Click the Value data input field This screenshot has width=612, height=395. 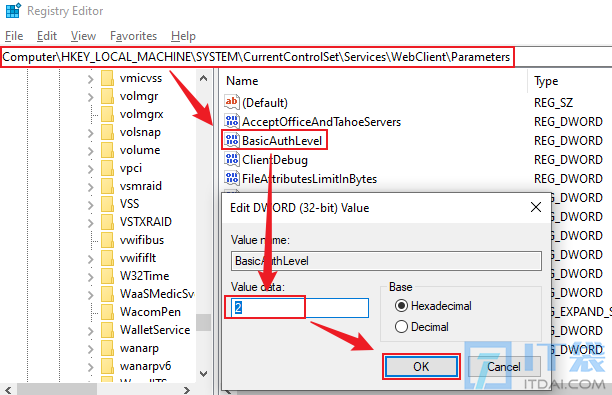(300, 308)
